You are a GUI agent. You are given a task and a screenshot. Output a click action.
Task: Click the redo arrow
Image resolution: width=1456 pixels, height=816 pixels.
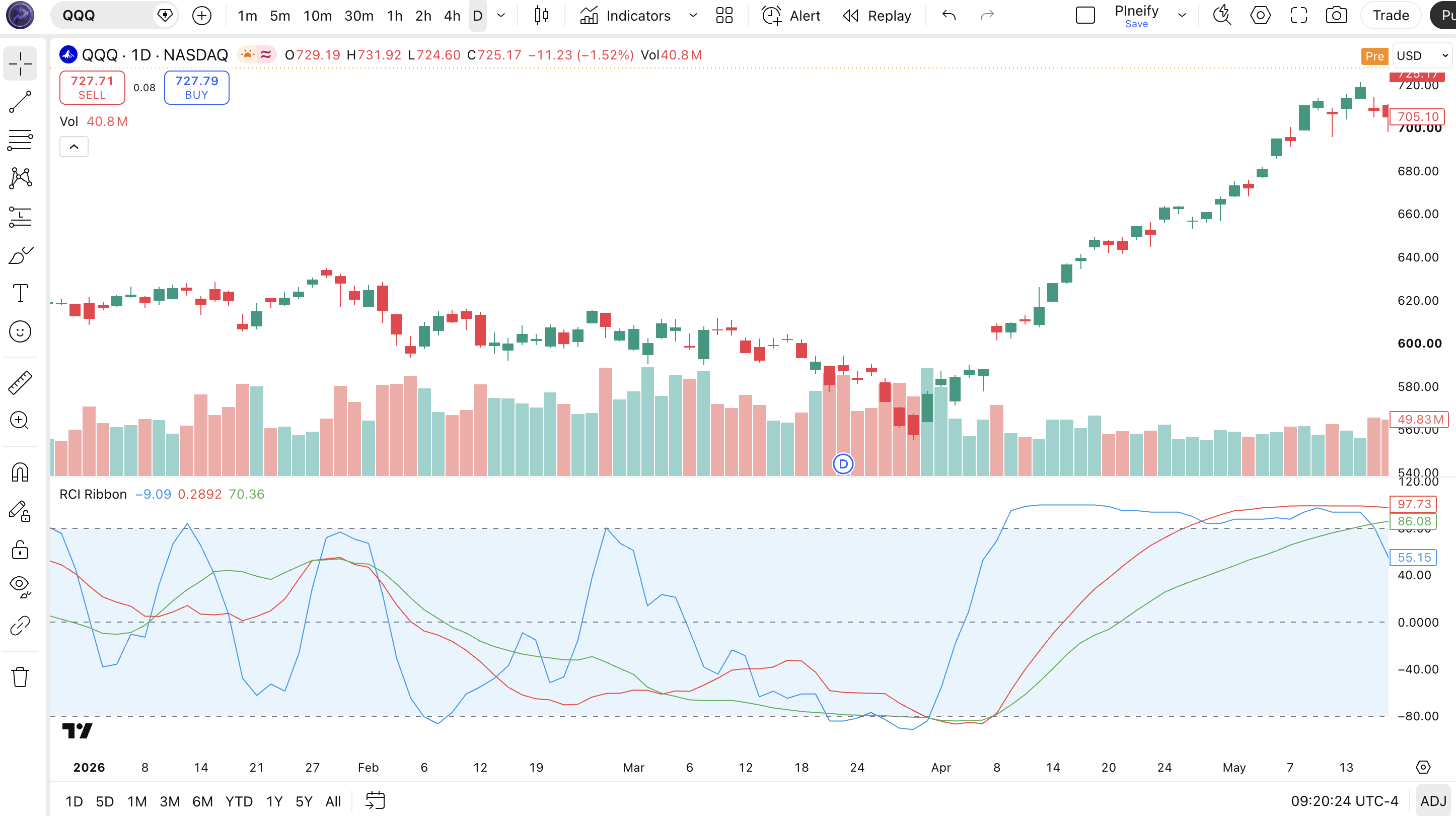point(987,15)
